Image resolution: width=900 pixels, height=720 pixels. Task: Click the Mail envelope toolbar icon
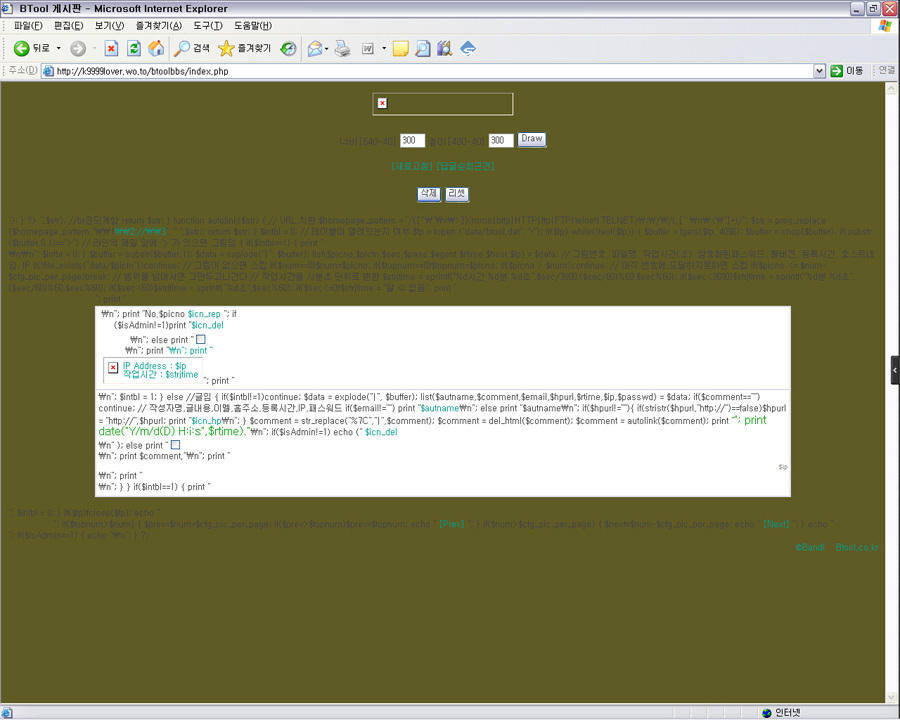(314, 48)
